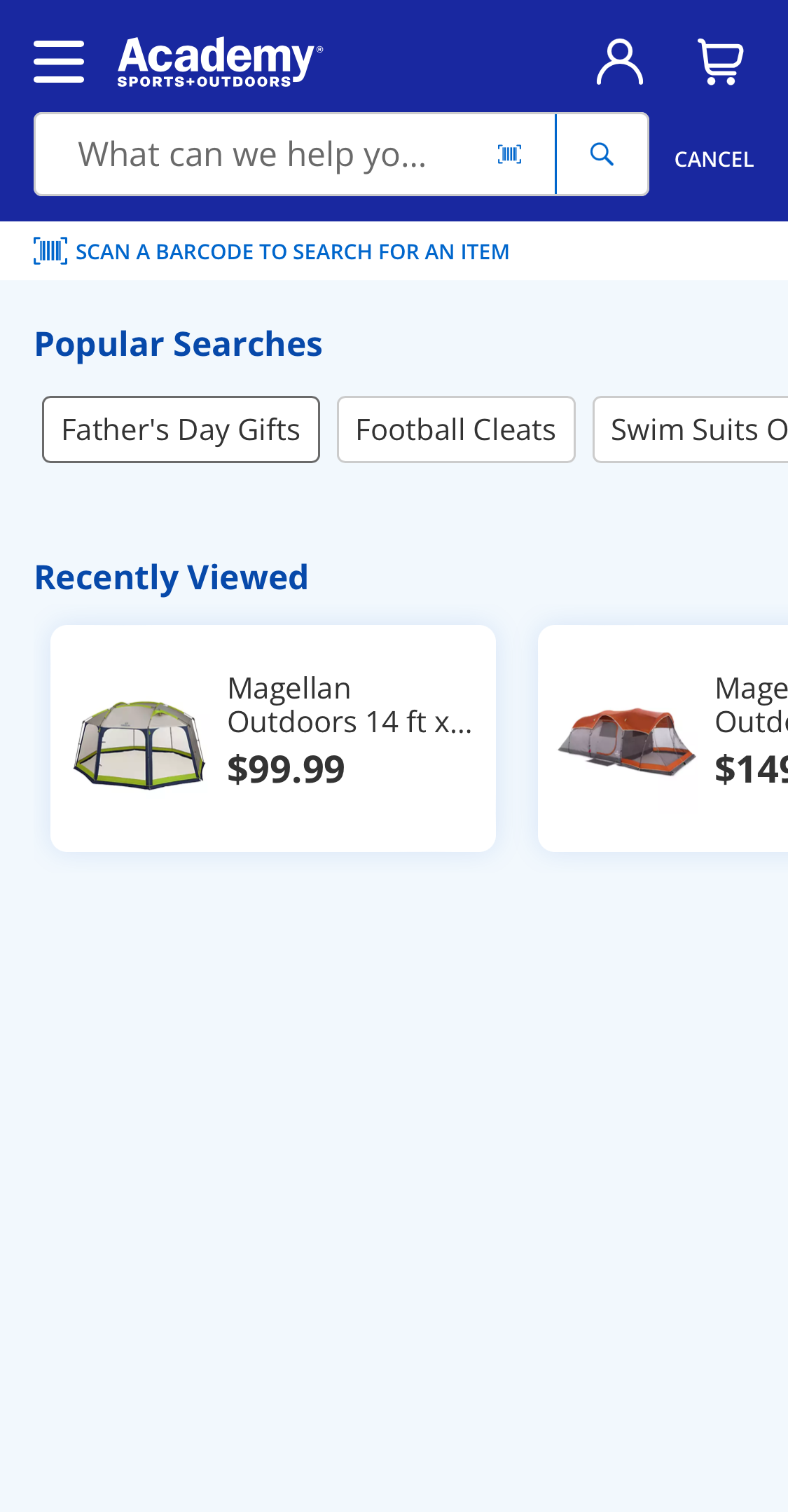View the shopping cart
Viewport: 788px width, 1512px height.
721,62
